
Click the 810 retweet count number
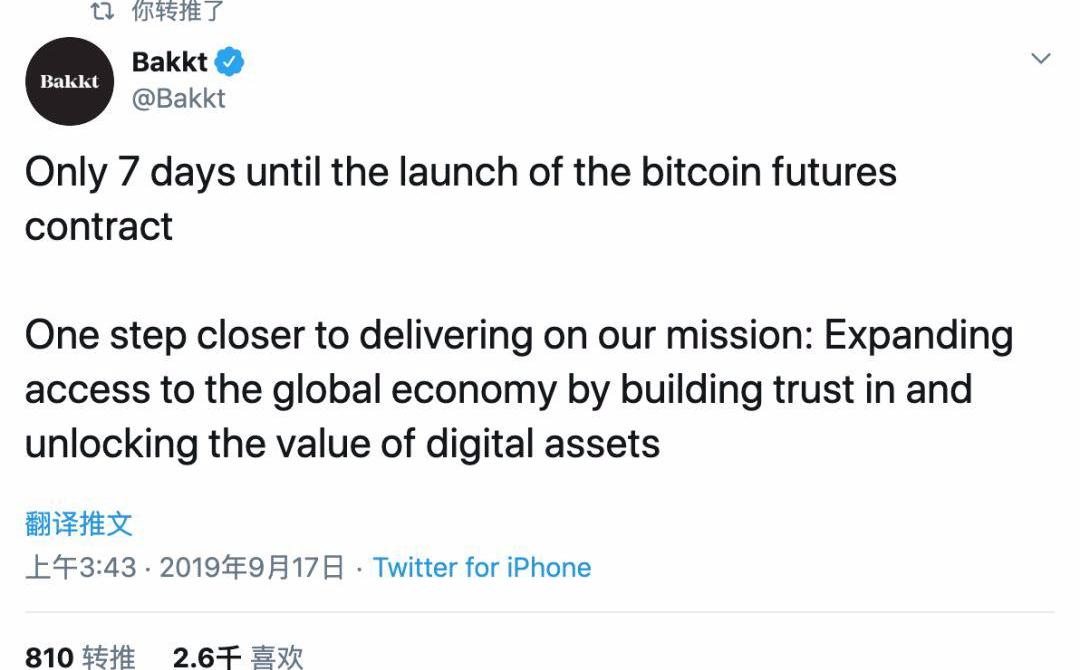coord(49,658)
